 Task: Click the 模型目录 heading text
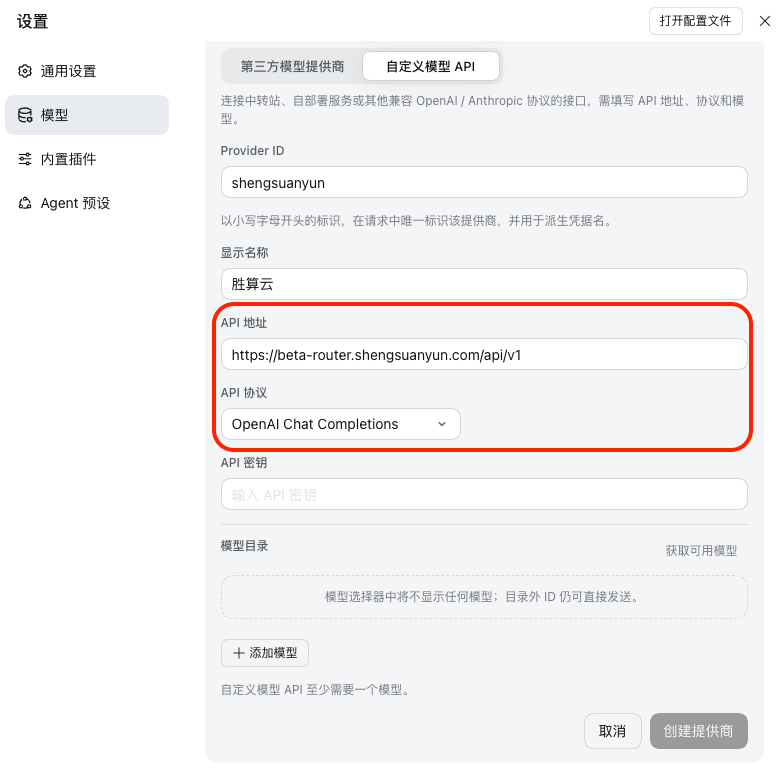click(x=244, y=546)
